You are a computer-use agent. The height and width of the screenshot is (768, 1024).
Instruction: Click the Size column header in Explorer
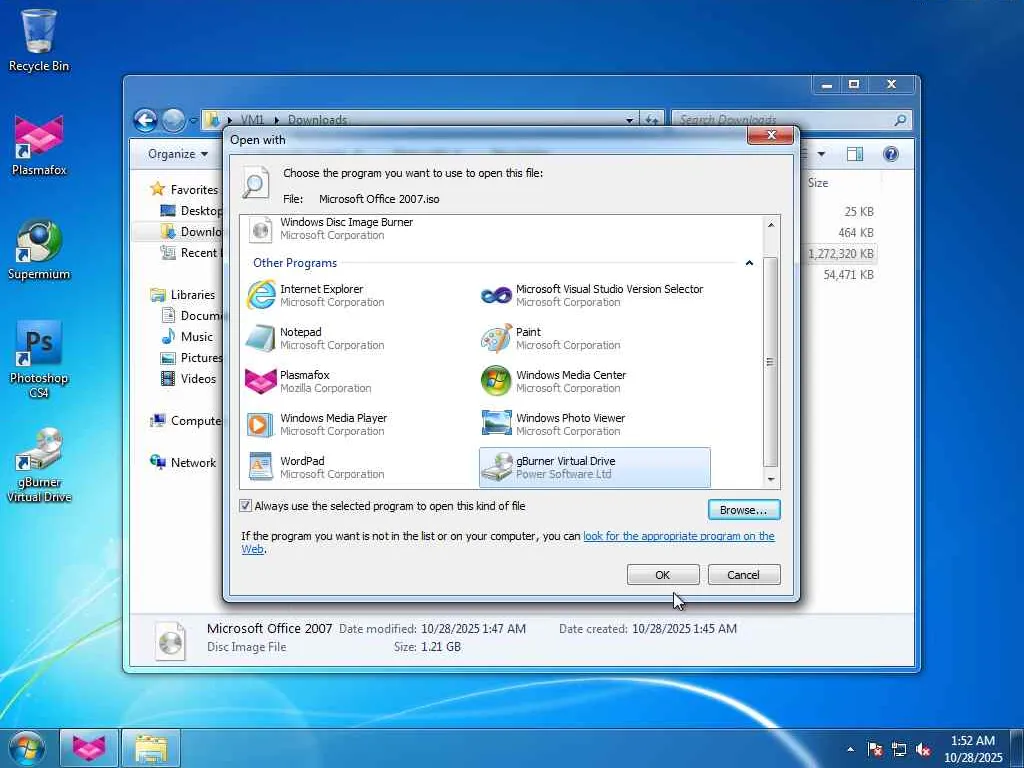click(818, 183)
